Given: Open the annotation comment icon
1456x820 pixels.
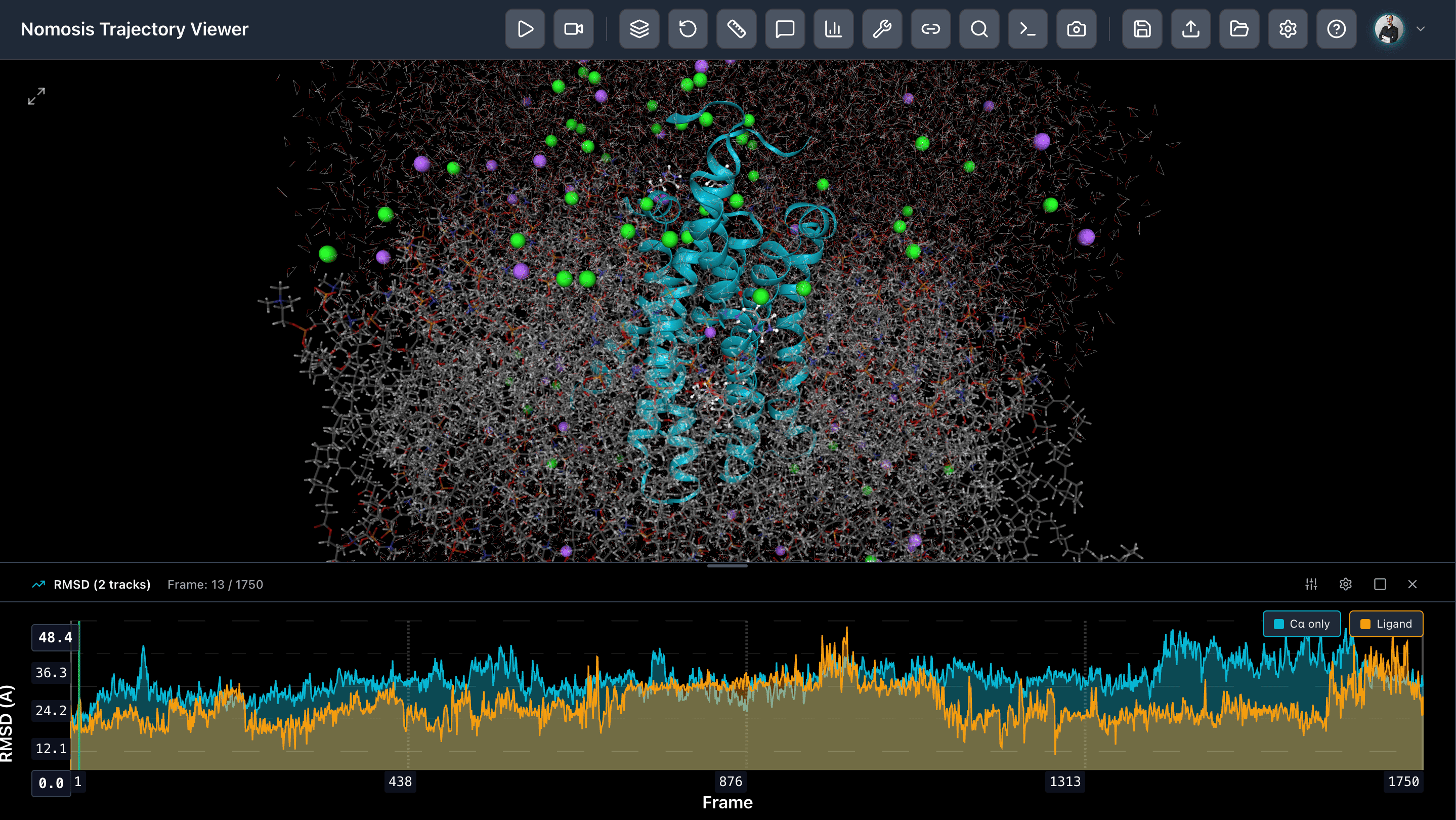Looking at the screenshot, I should (x=785, y=29).
